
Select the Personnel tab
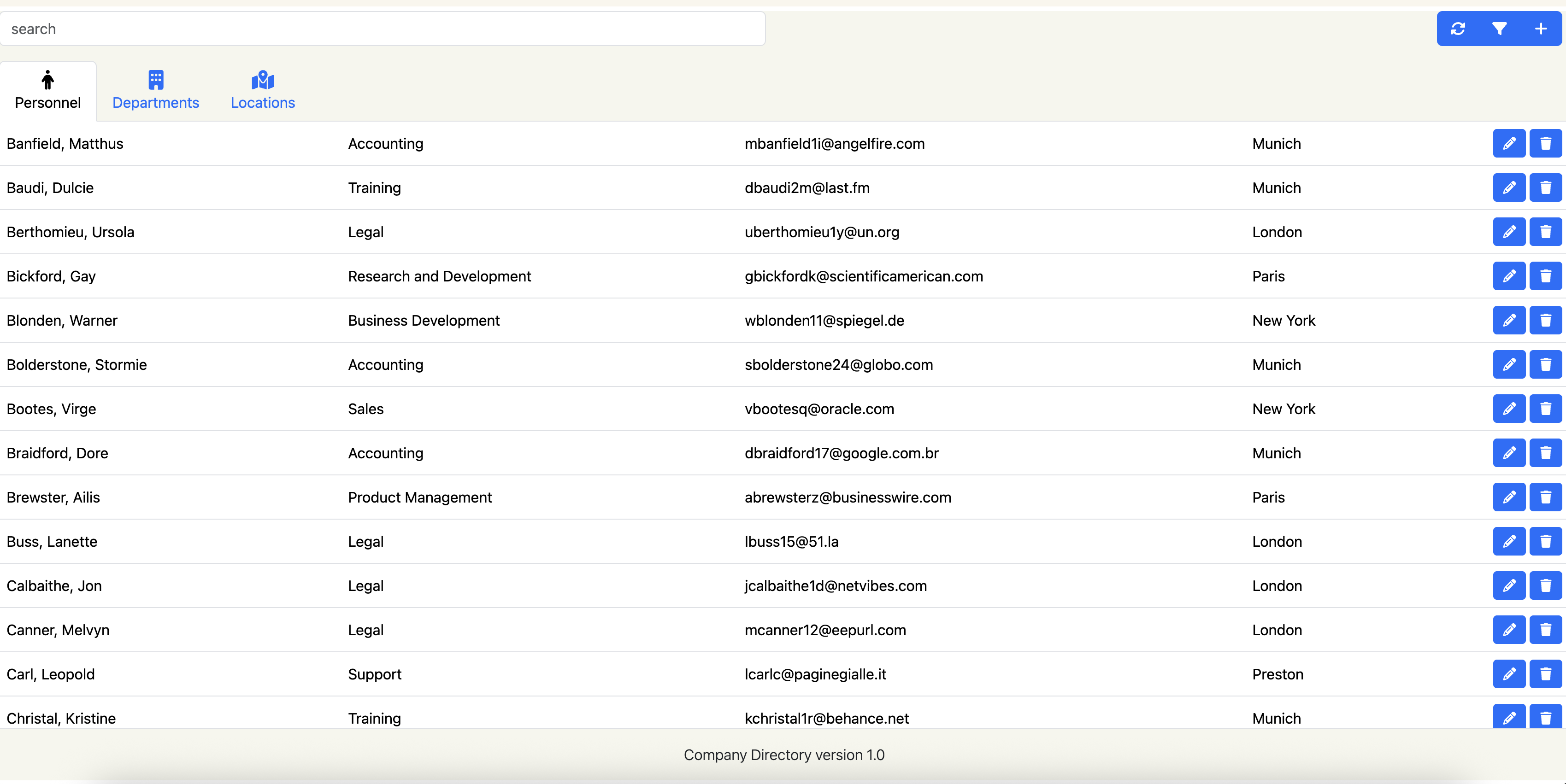click(48, 91)
